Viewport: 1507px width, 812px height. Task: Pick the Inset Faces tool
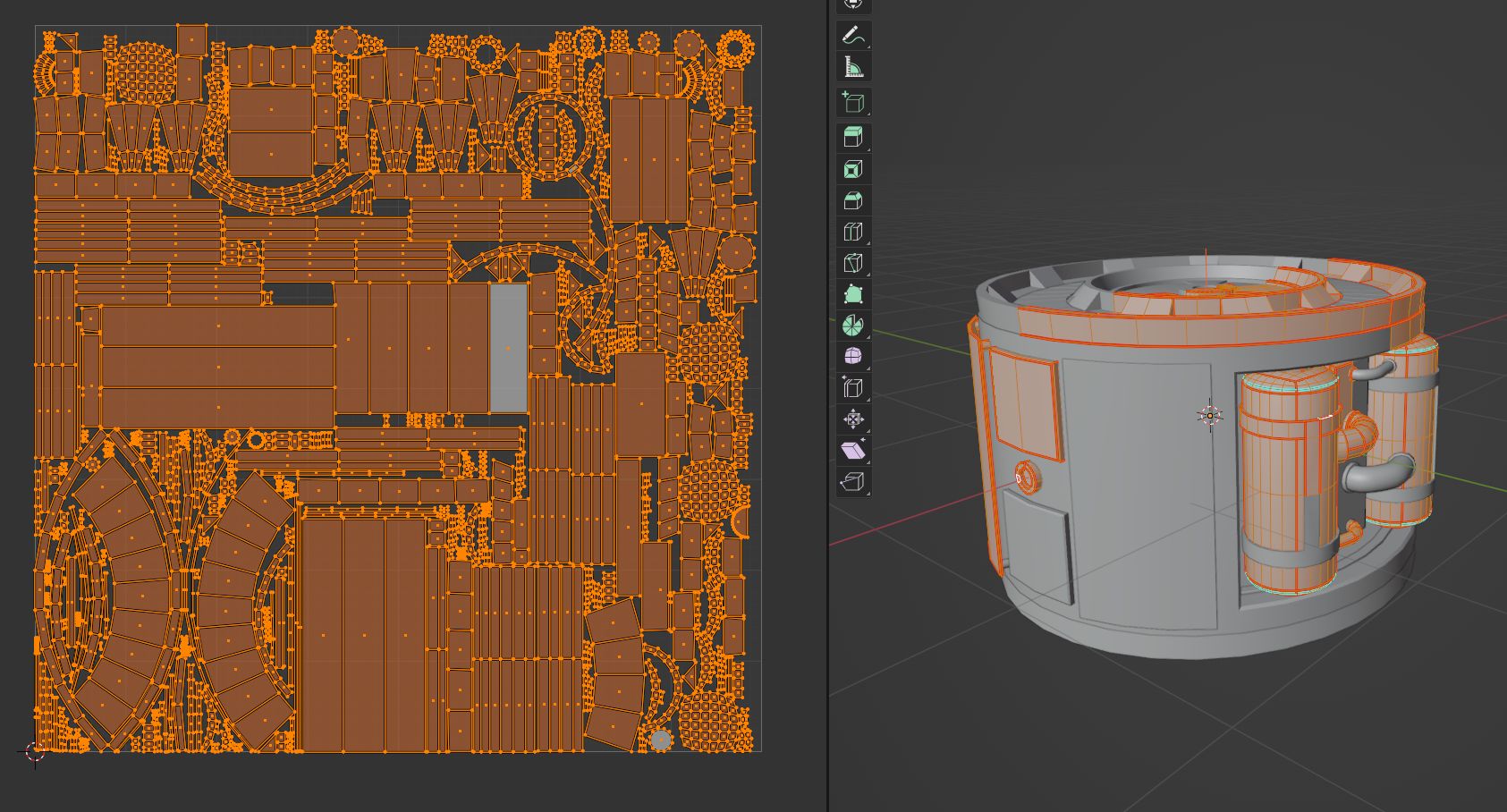pos(852,169)
